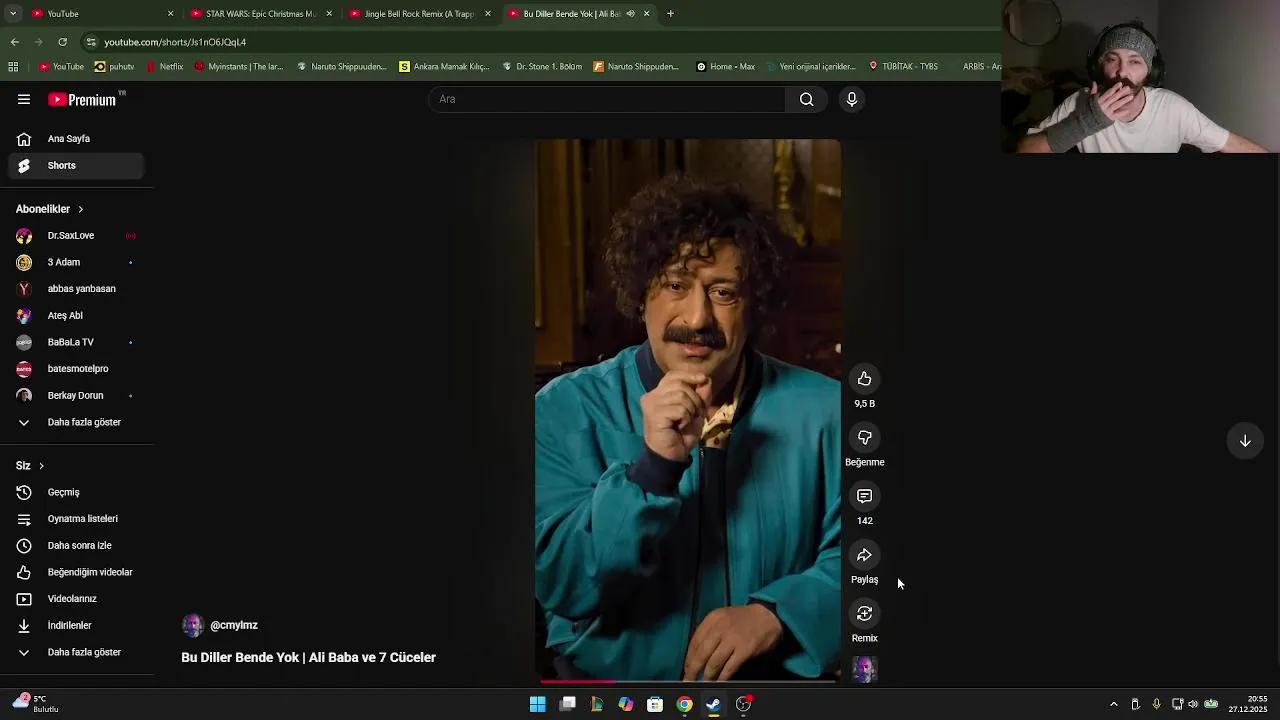Open İndirilenler downloads page

coord(77,625)
